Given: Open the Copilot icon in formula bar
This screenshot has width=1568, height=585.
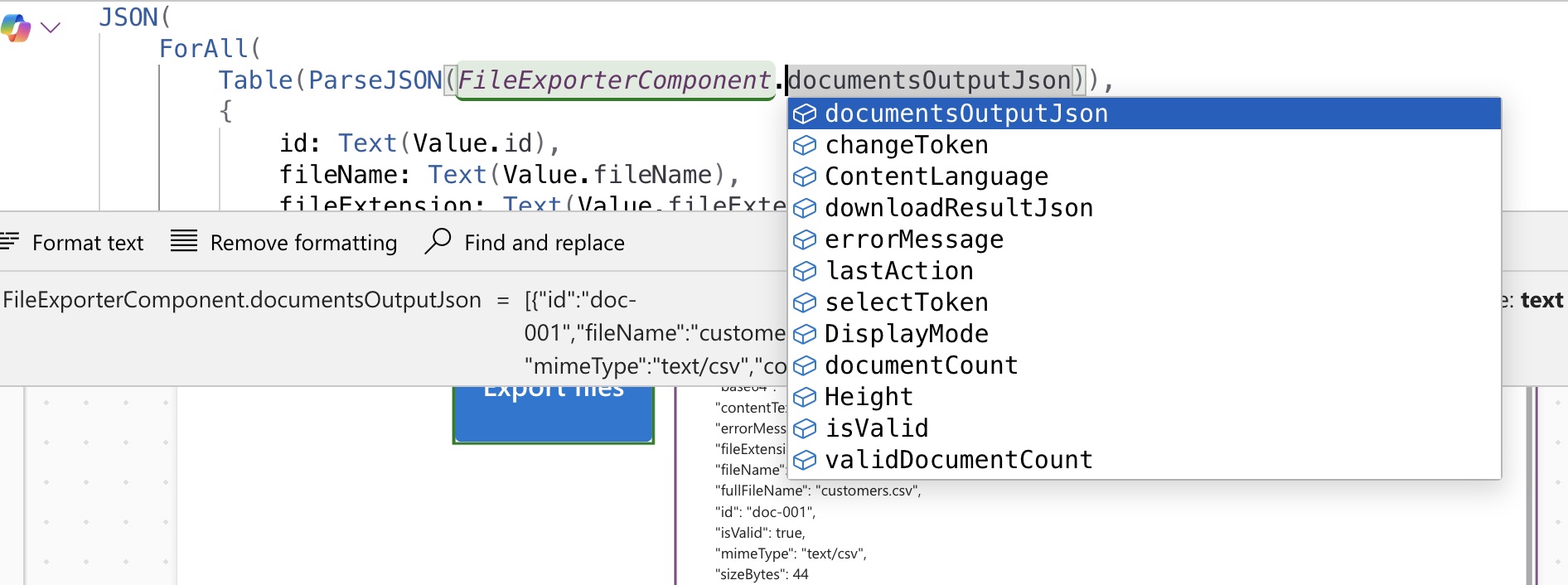Looking at the screenshot, I should tap(16, 28).
